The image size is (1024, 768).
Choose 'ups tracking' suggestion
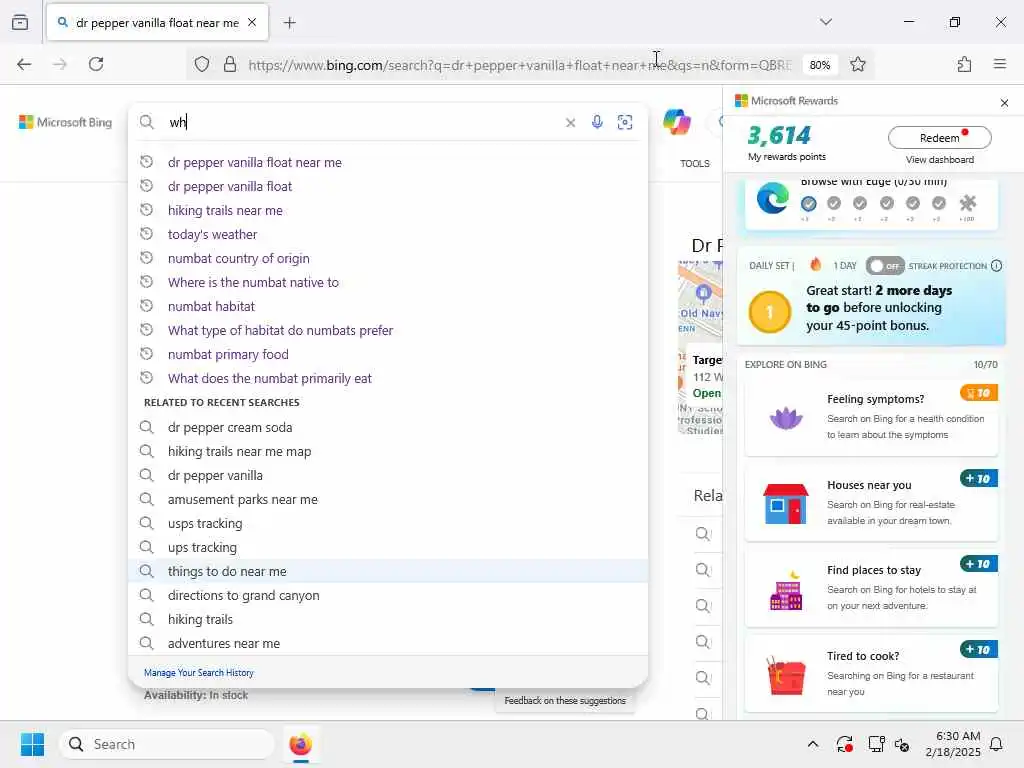(388, 547)
